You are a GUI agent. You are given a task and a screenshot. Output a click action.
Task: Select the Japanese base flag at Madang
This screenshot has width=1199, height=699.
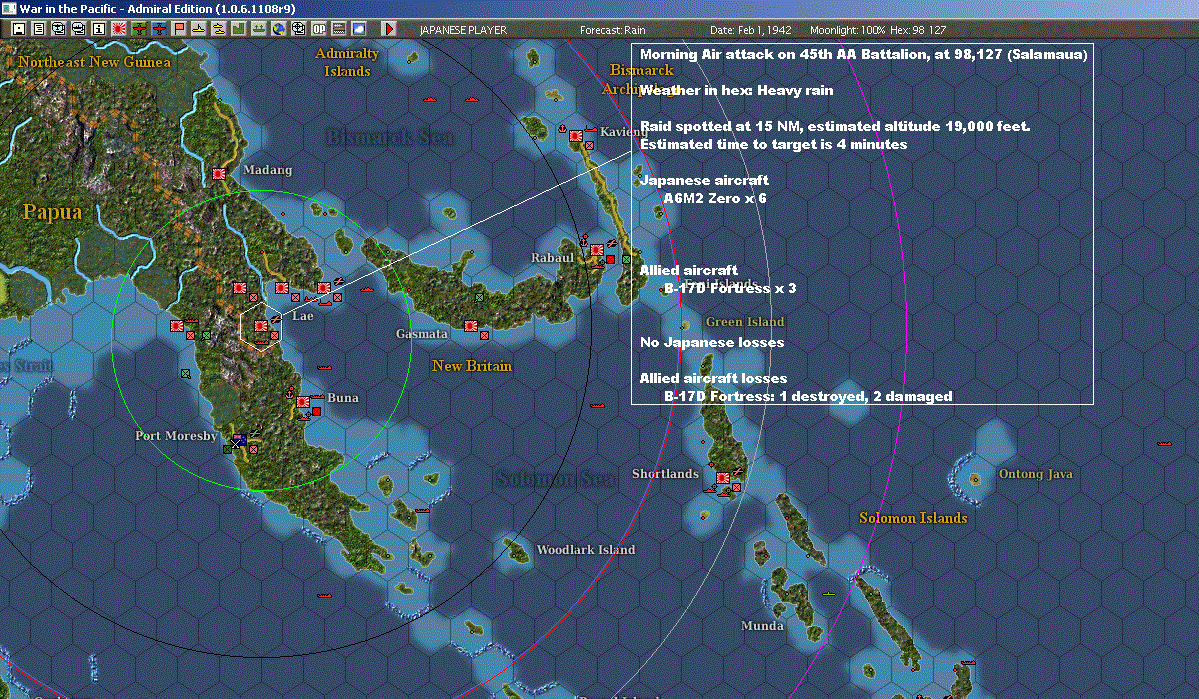coord(219,174)
